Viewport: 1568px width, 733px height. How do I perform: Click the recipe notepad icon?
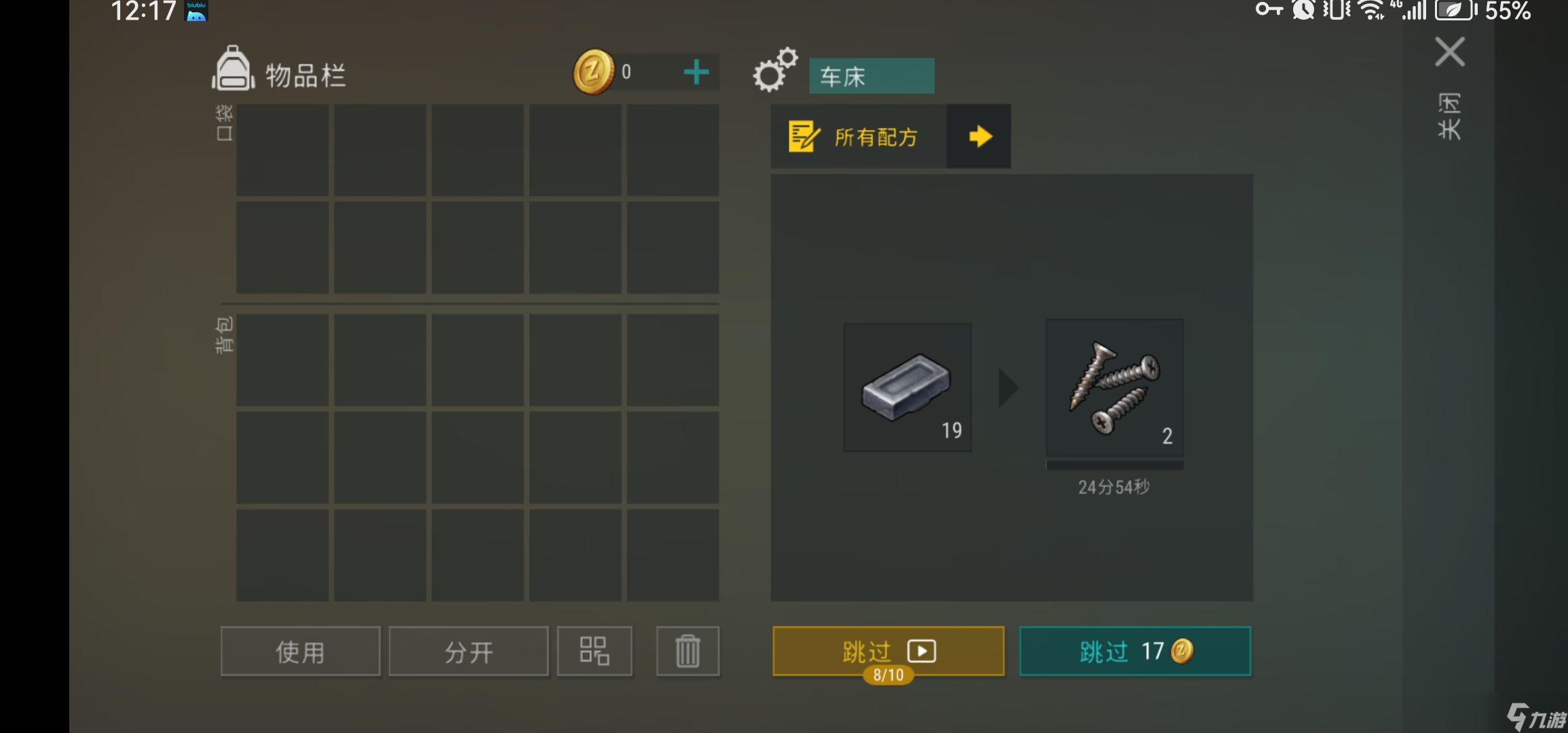[804, 136]
